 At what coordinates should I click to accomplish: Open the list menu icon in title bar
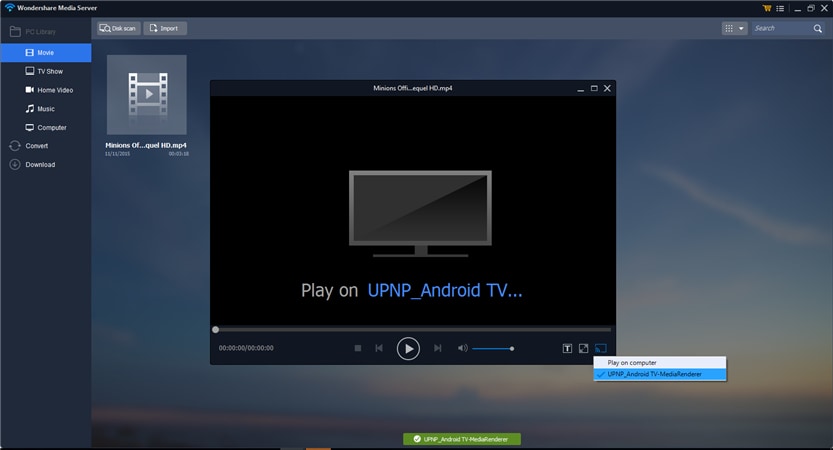tap(780, 8)
